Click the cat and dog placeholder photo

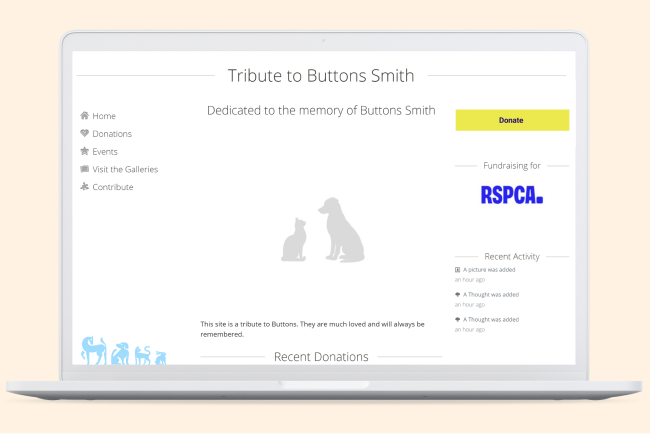[321, 230]
